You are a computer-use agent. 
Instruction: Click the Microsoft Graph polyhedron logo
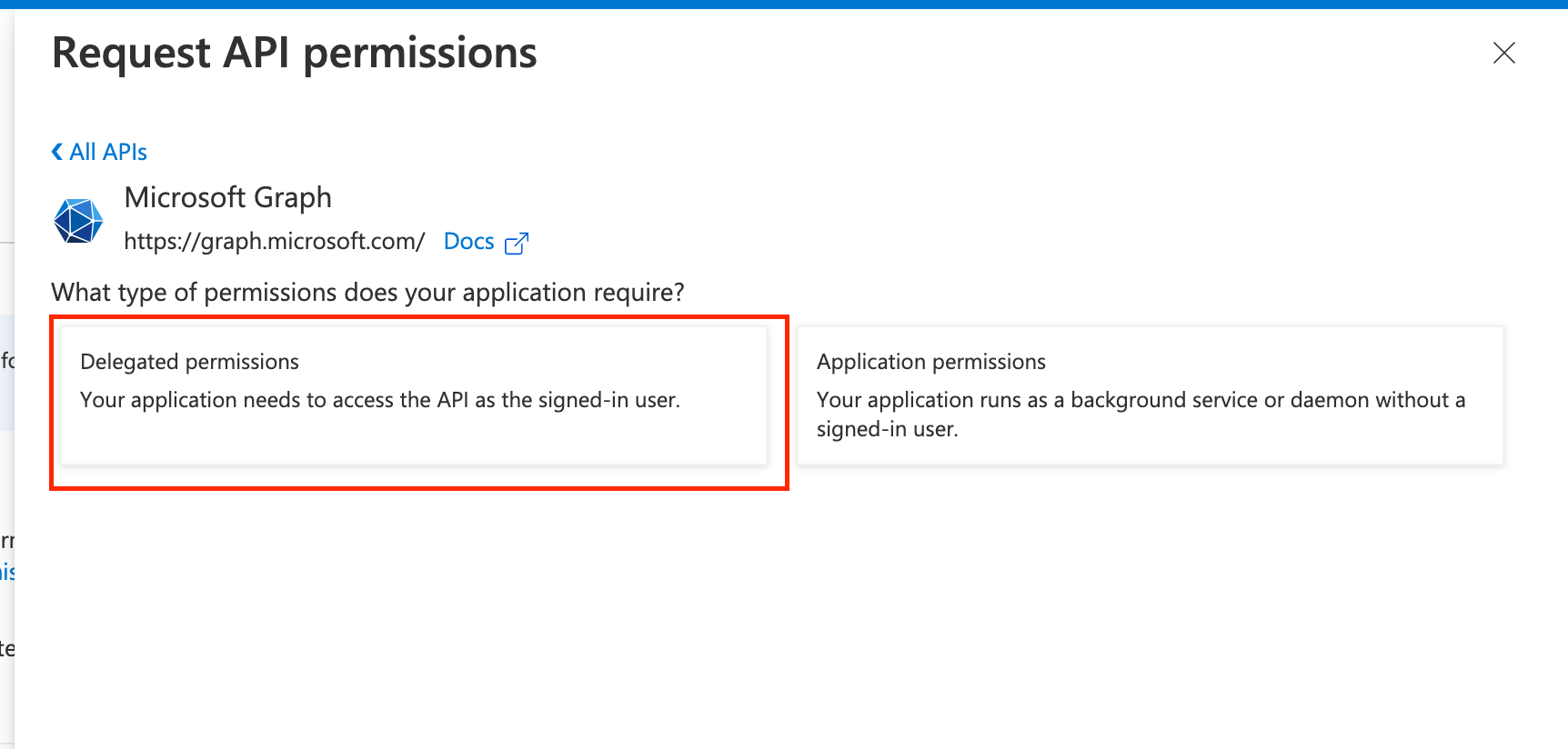[78, 221]
